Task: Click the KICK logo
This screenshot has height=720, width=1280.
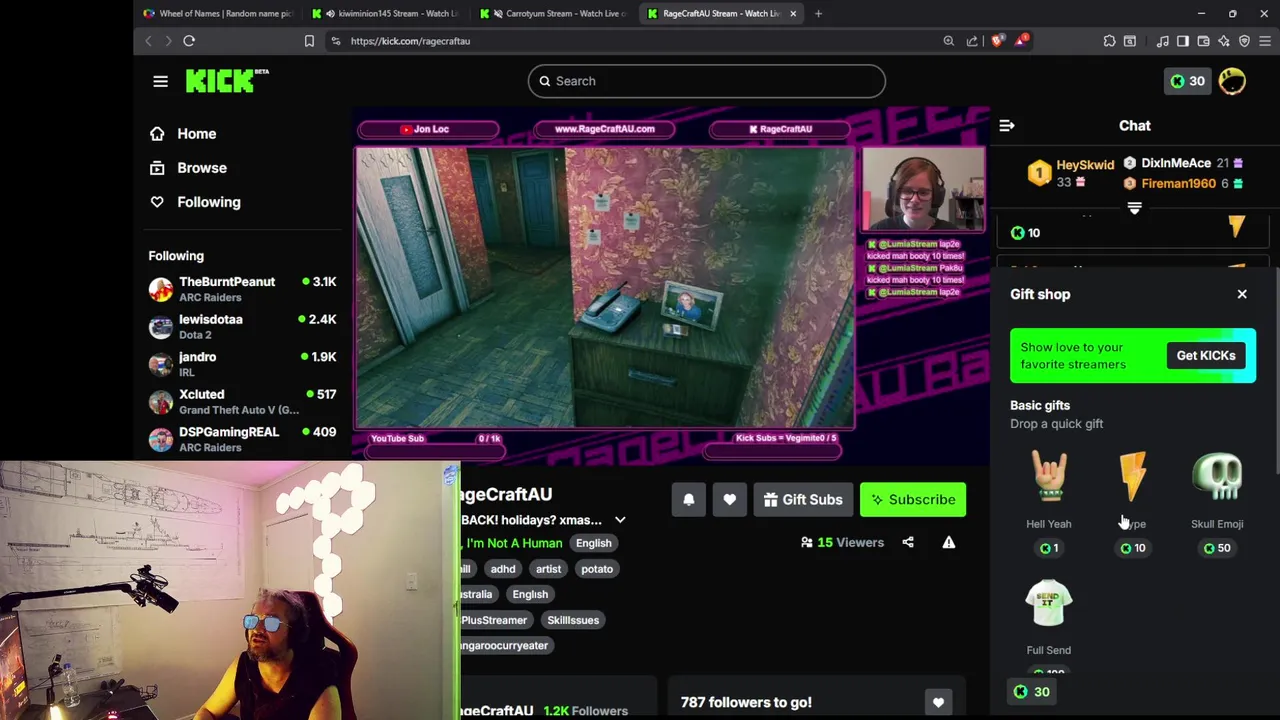Action: (x=227, y=80)
